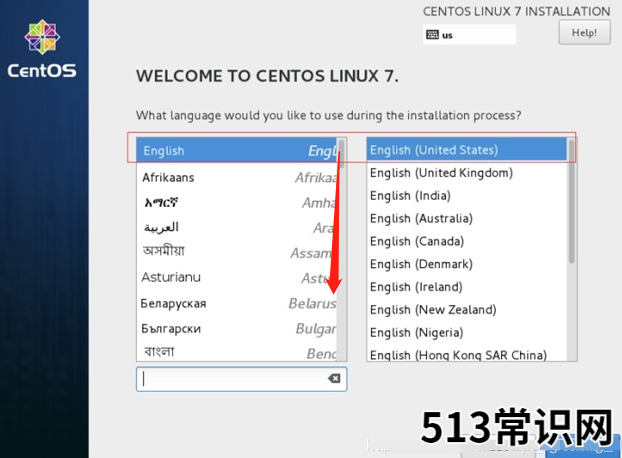Select the Bengali language row
Image resolution: width=622 pixels, height=458 pixels.
point(237,352)
